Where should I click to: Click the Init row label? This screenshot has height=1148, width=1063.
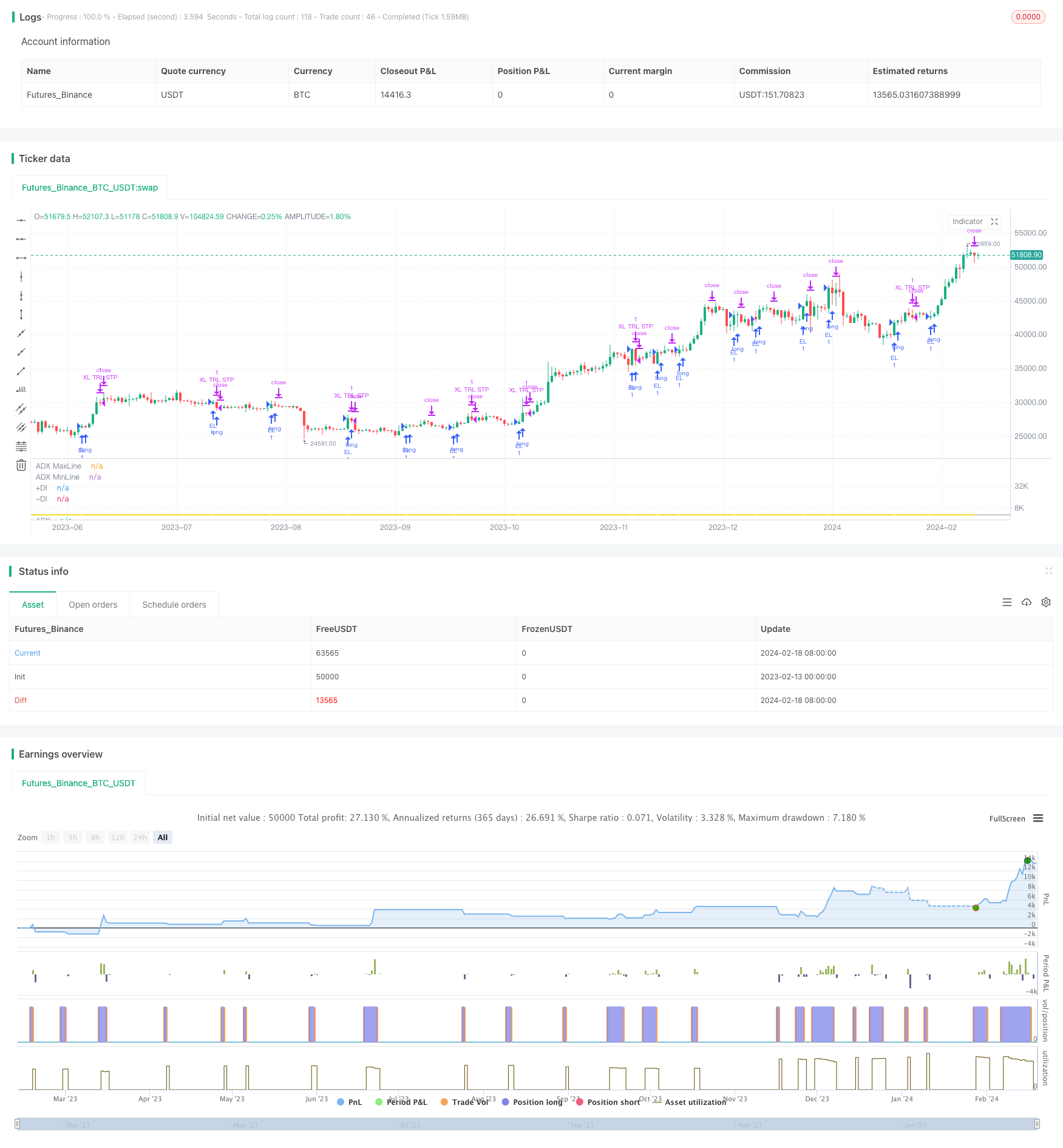[20, 677]
